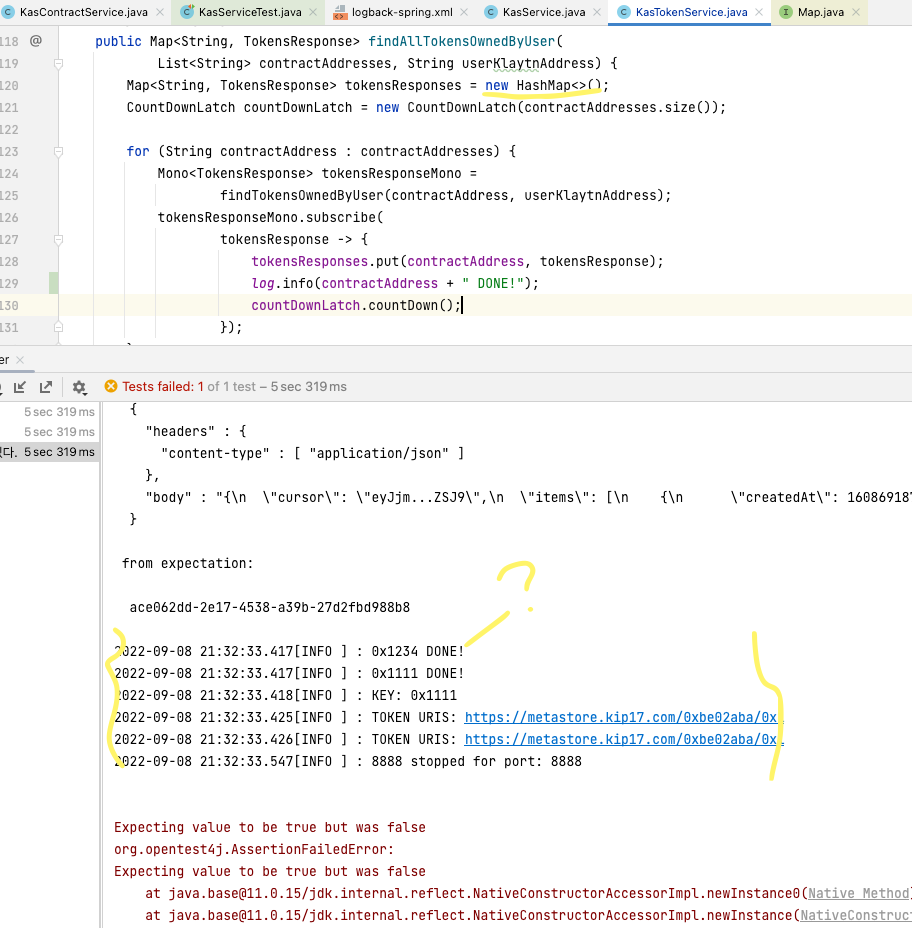The height and width of the screenshot is (928, 912).
Task: Collapse the for loop fold at line 123
Action: 58,151
